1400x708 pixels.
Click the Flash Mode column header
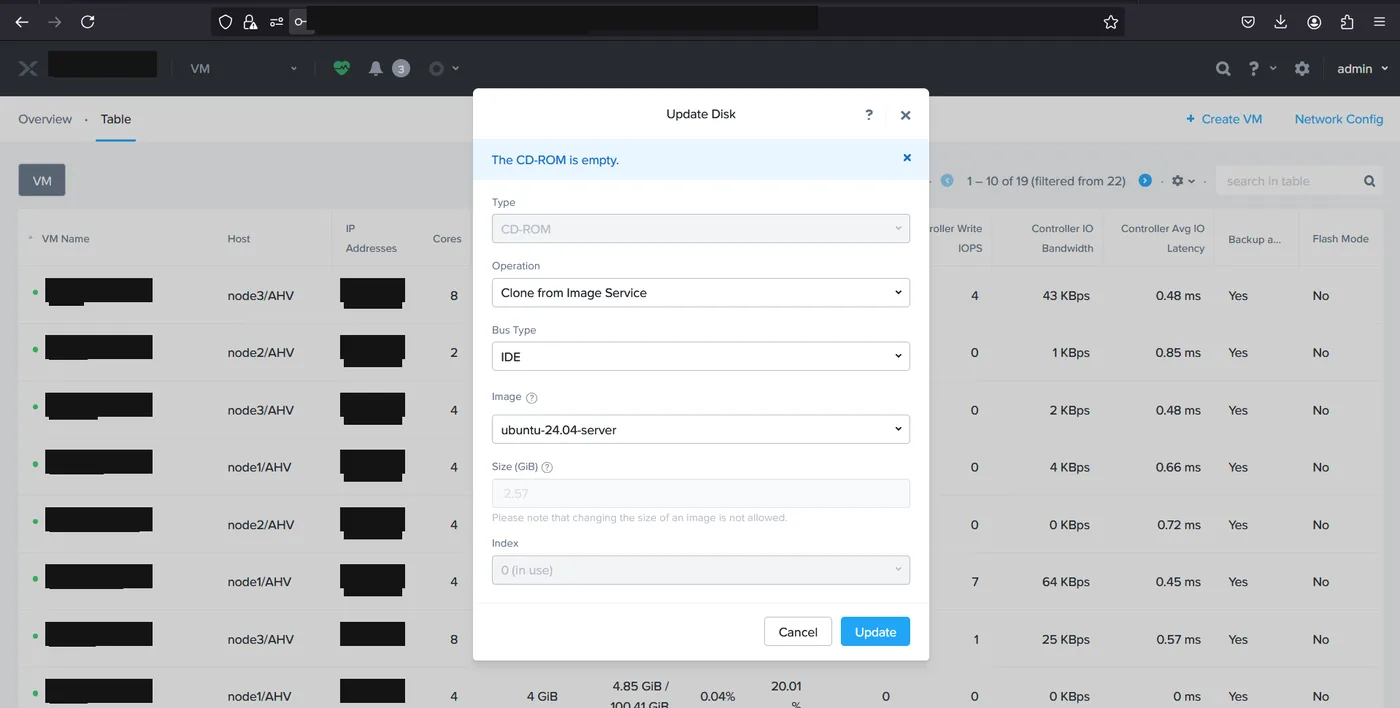[x=1340, y=239]
